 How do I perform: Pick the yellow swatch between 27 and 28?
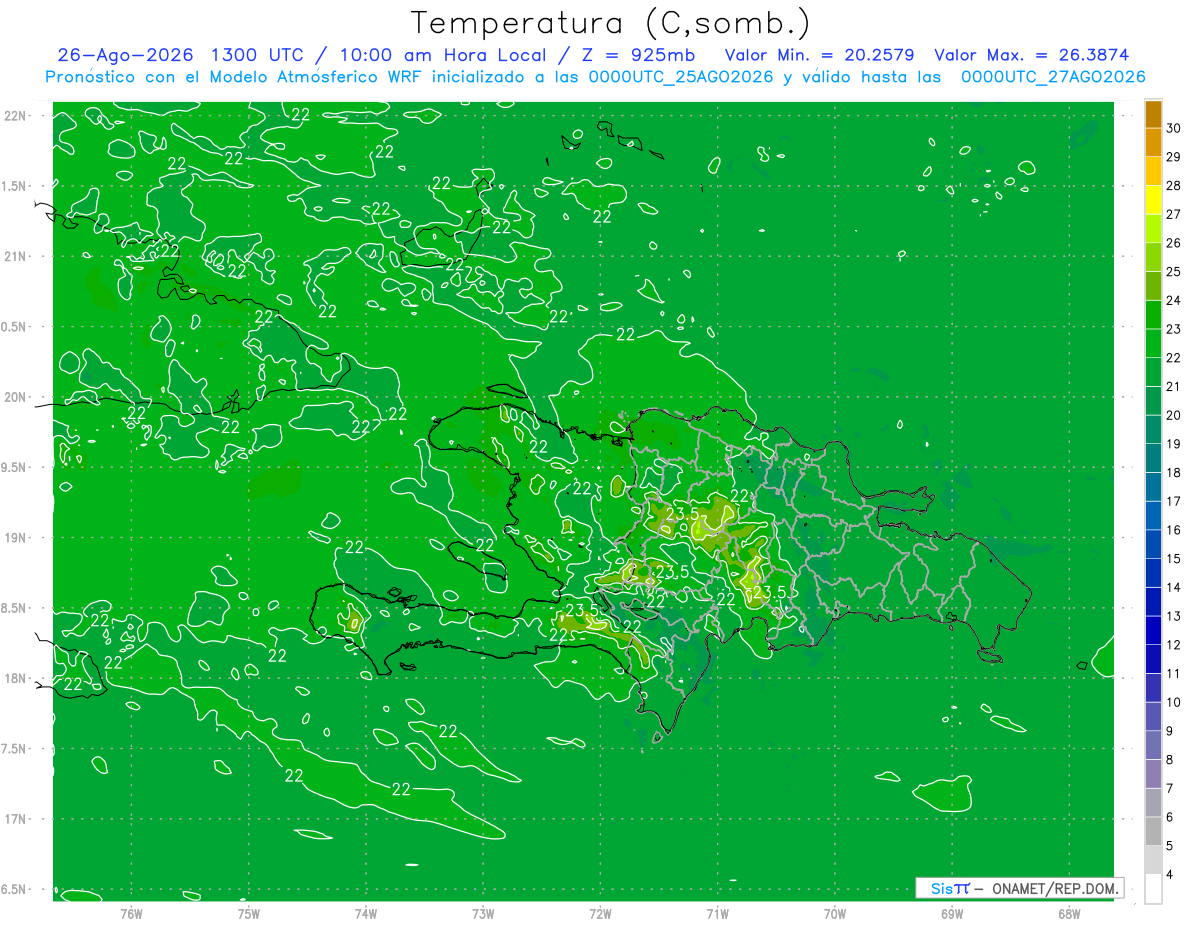coord(1153,200)
